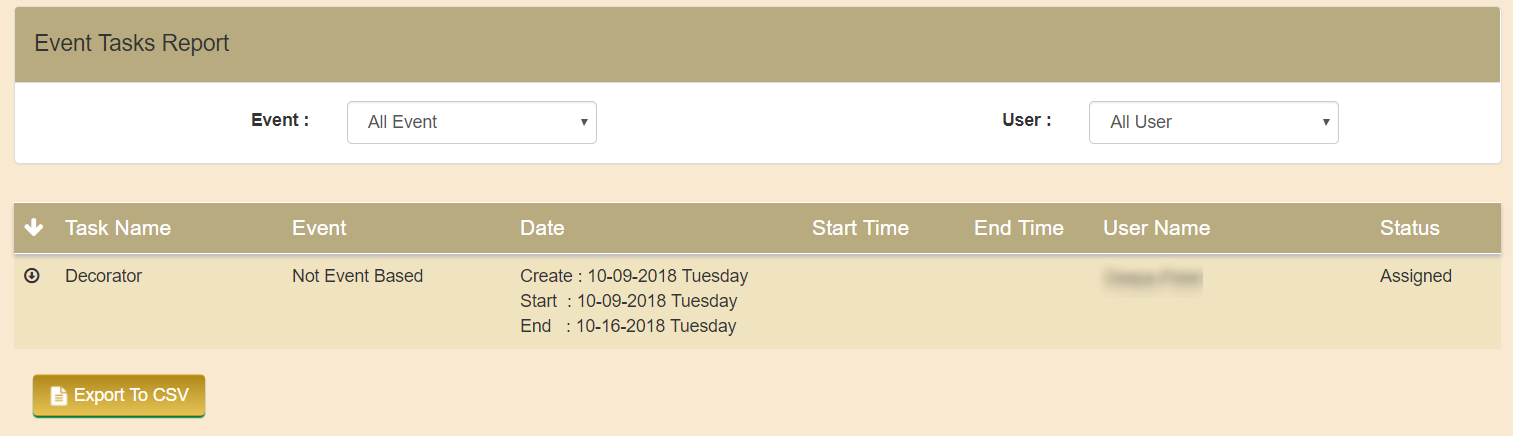Click the down arrow icon in table header
1513x436 pixels.
(x=33, y=228)
